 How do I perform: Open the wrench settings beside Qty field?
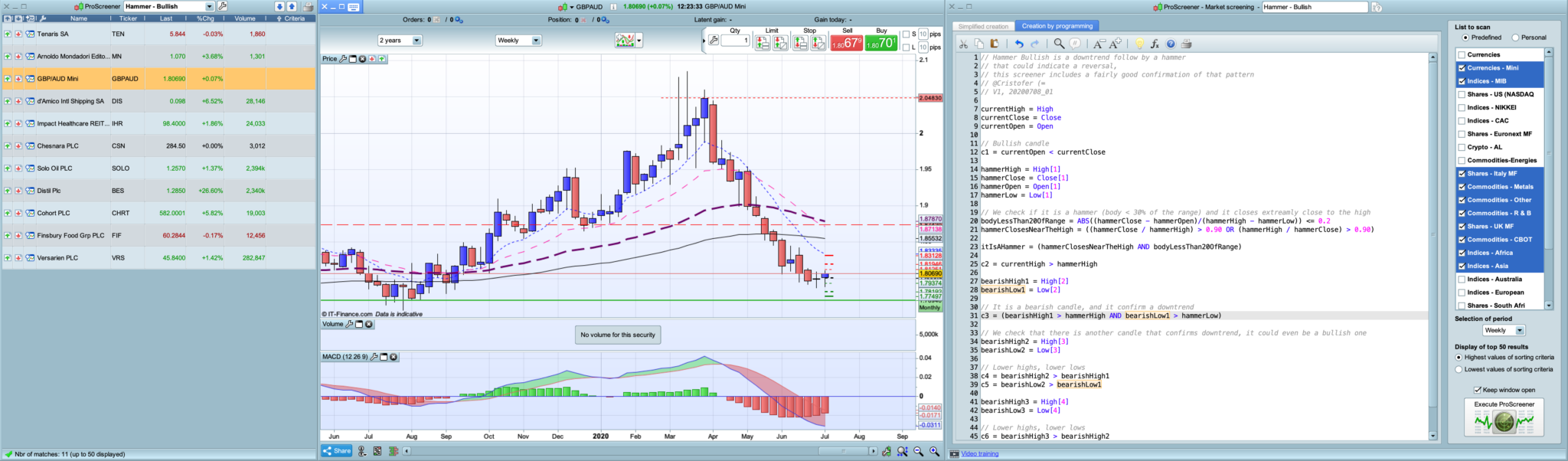tap(714, 41)
